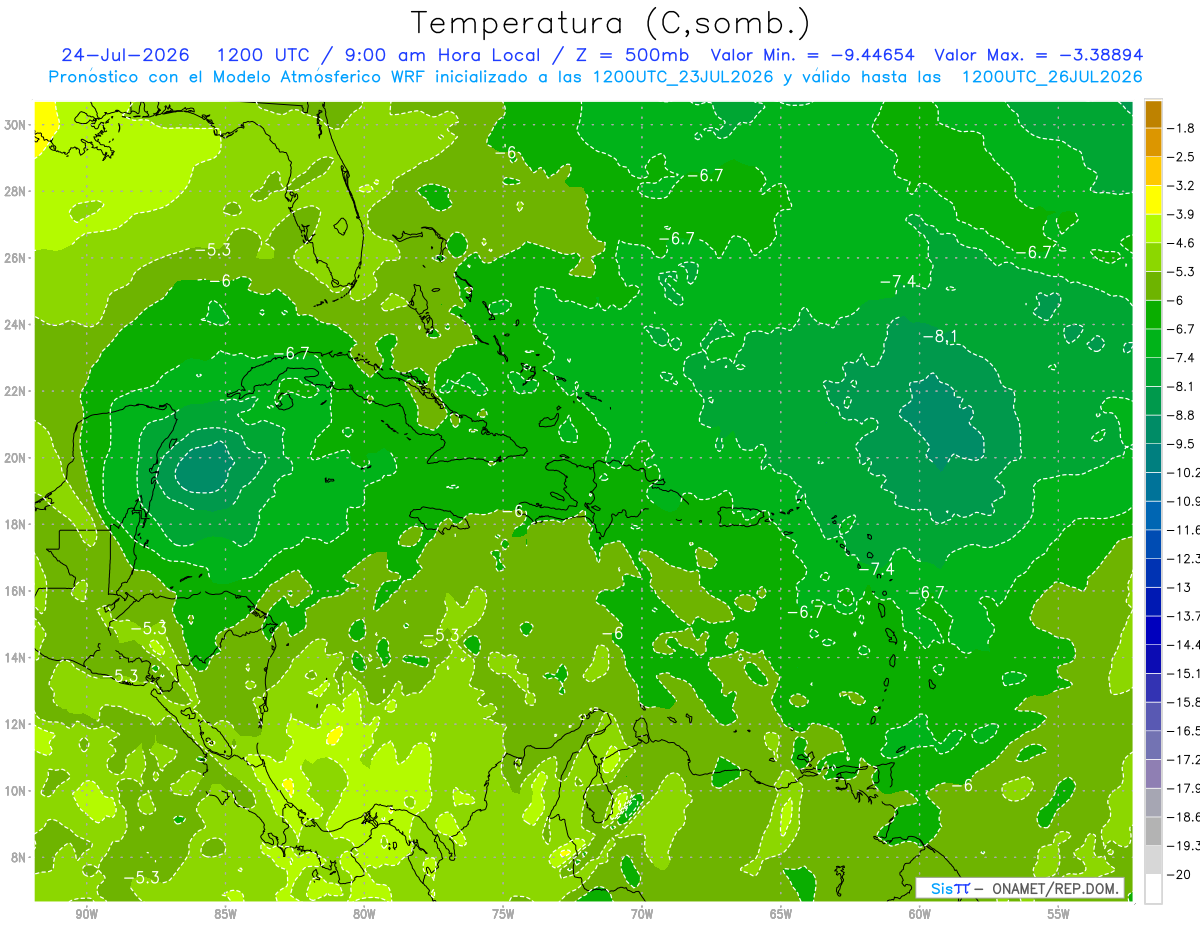1200x927 pixels.
Task: Click the 90W longitude axis label
Action: [86, 915]
